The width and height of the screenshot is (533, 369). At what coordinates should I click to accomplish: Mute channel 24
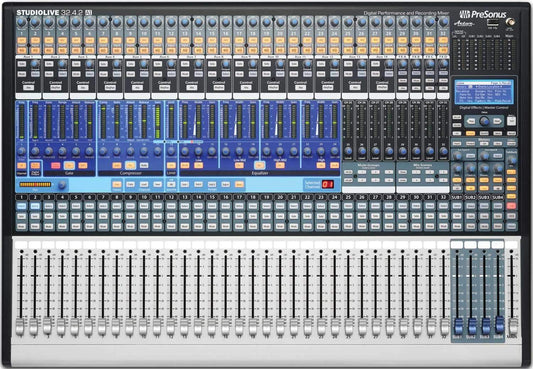[x=334, y=226]
